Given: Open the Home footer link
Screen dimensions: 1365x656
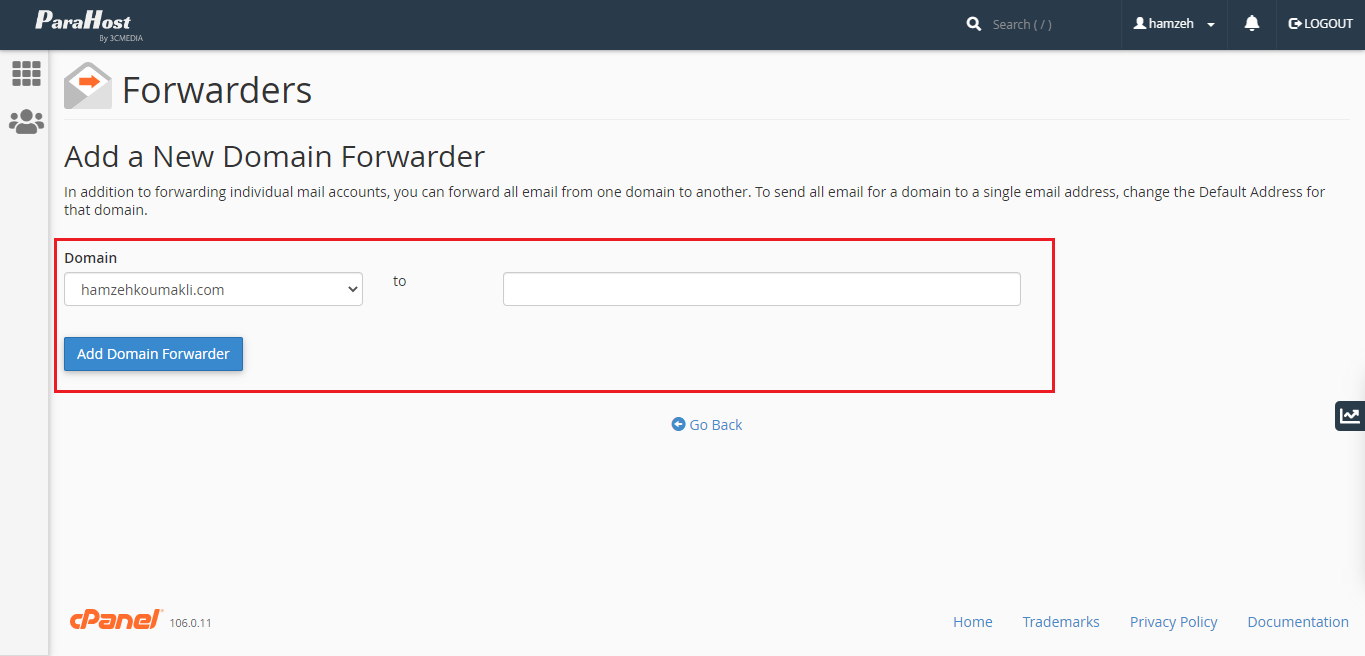Looking at the screenshot, I should point(972,622).
